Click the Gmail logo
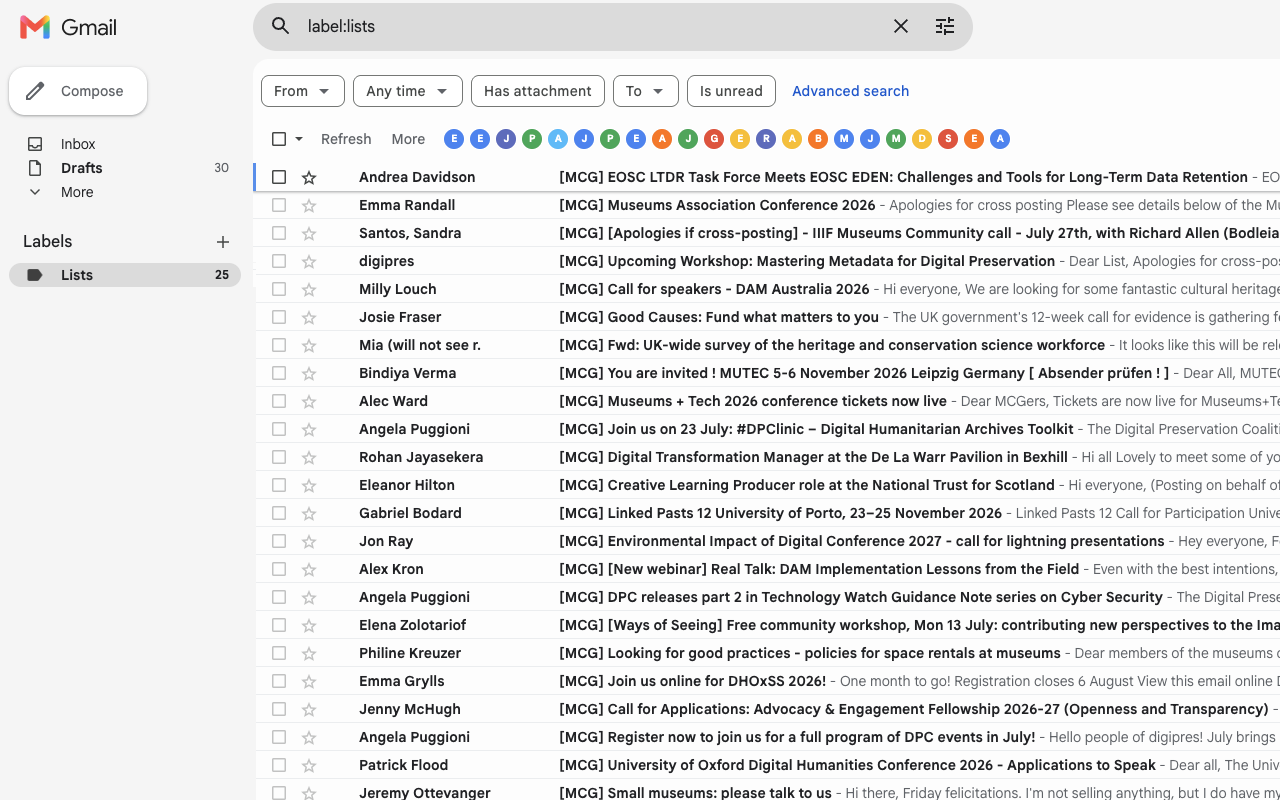1280x800 pixels. coord(68,27)
